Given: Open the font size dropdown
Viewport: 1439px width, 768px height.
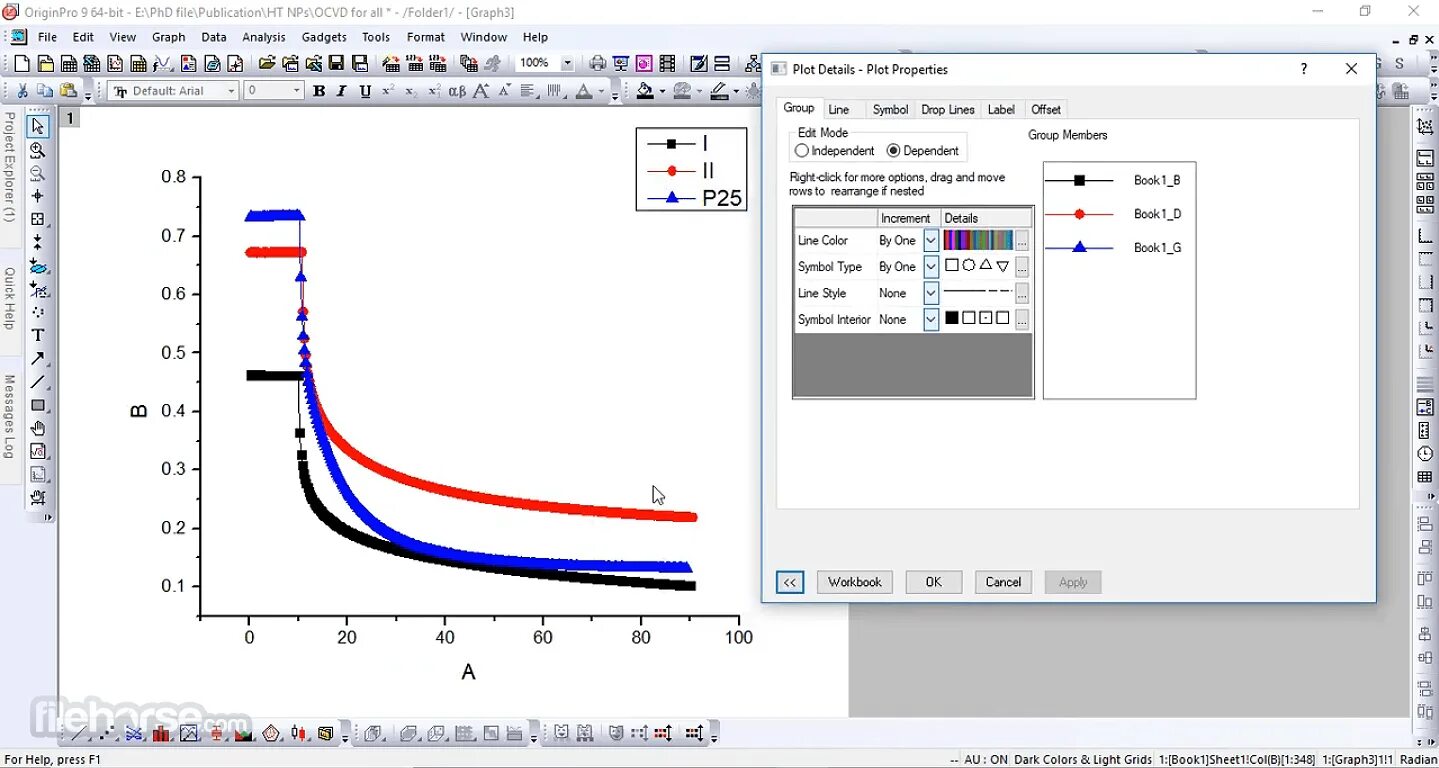Looking at the screenshot, I should [297, 91].
